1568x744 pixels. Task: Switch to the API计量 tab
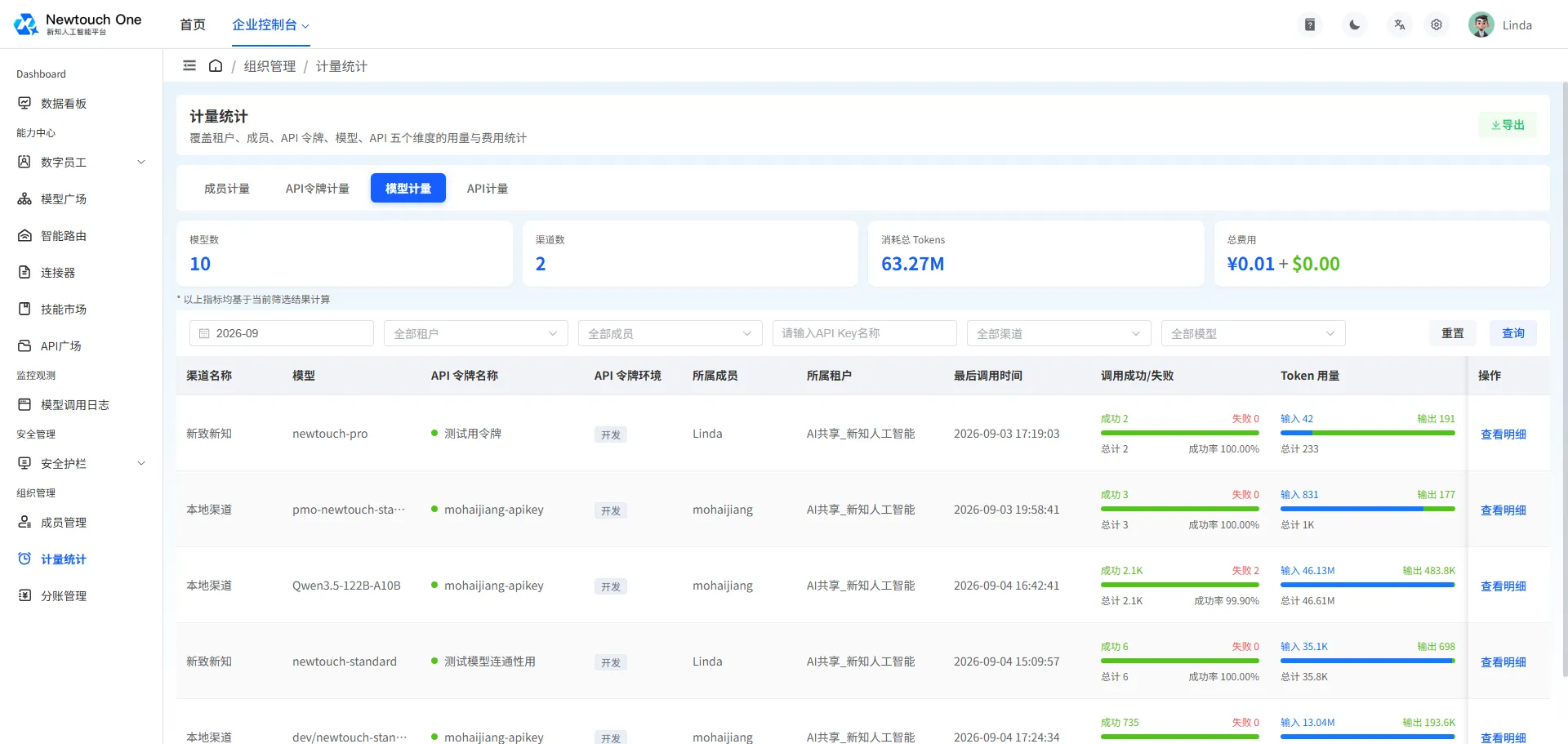(x=488, y=188)
